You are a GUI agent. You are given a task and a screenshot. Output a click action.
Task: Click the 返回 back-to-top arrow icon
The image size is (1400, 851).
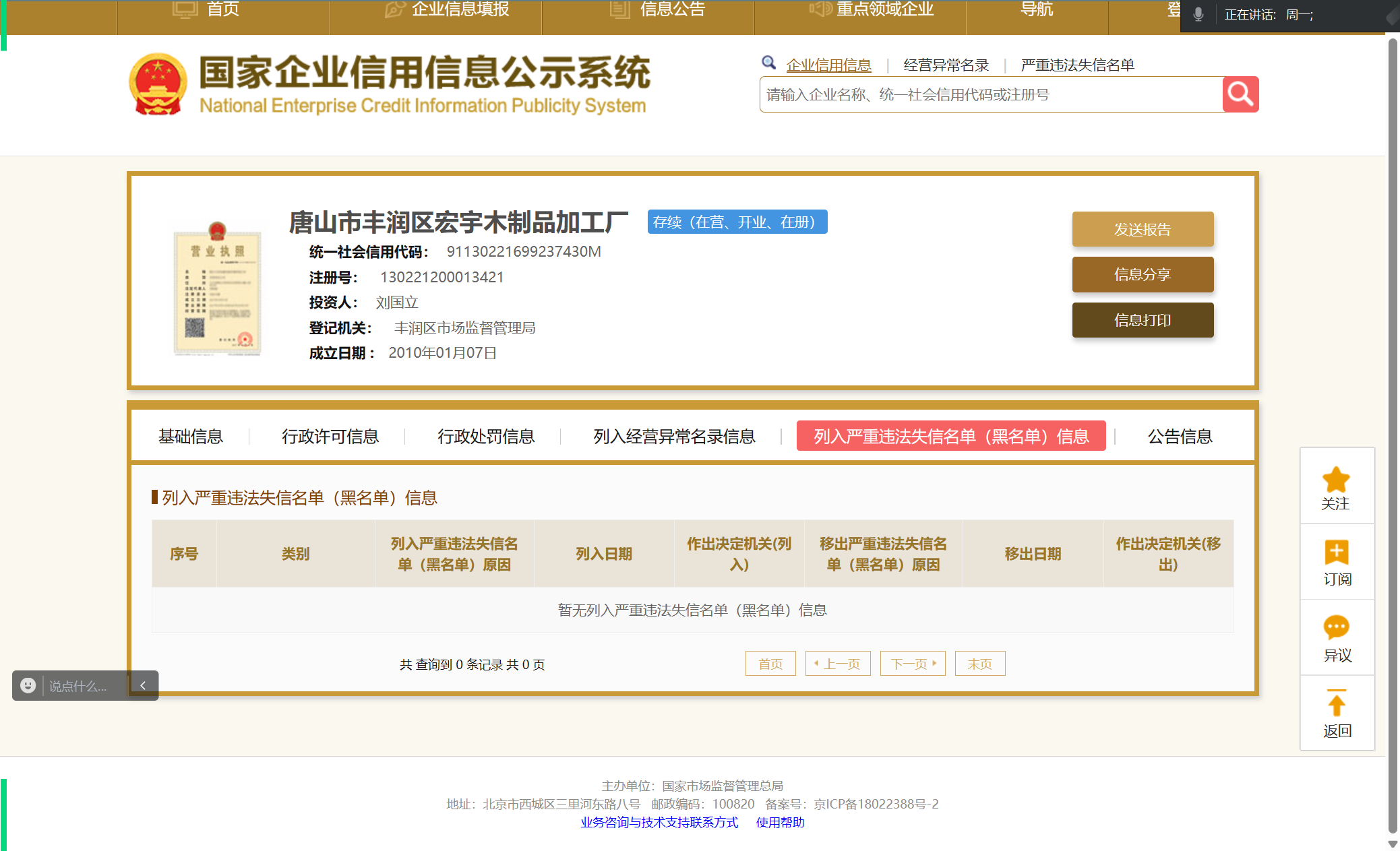tap(1337, 703)
